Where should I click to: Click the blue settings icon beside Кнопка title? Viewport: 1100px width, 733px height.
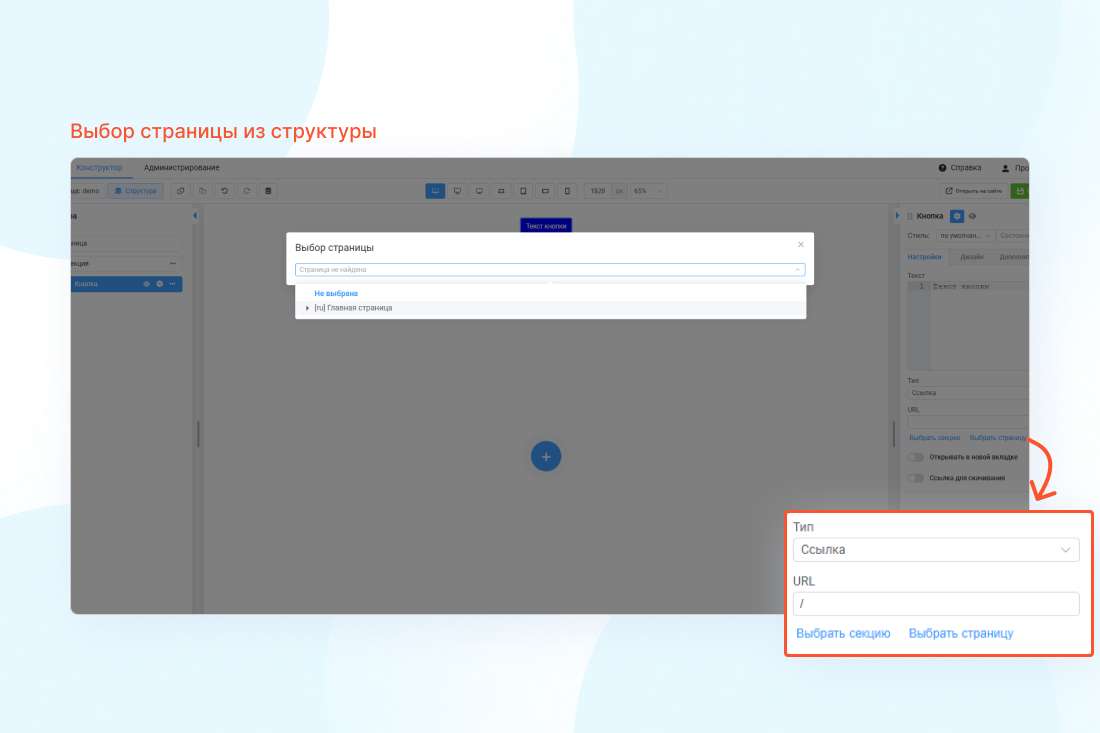coord(957,216)
